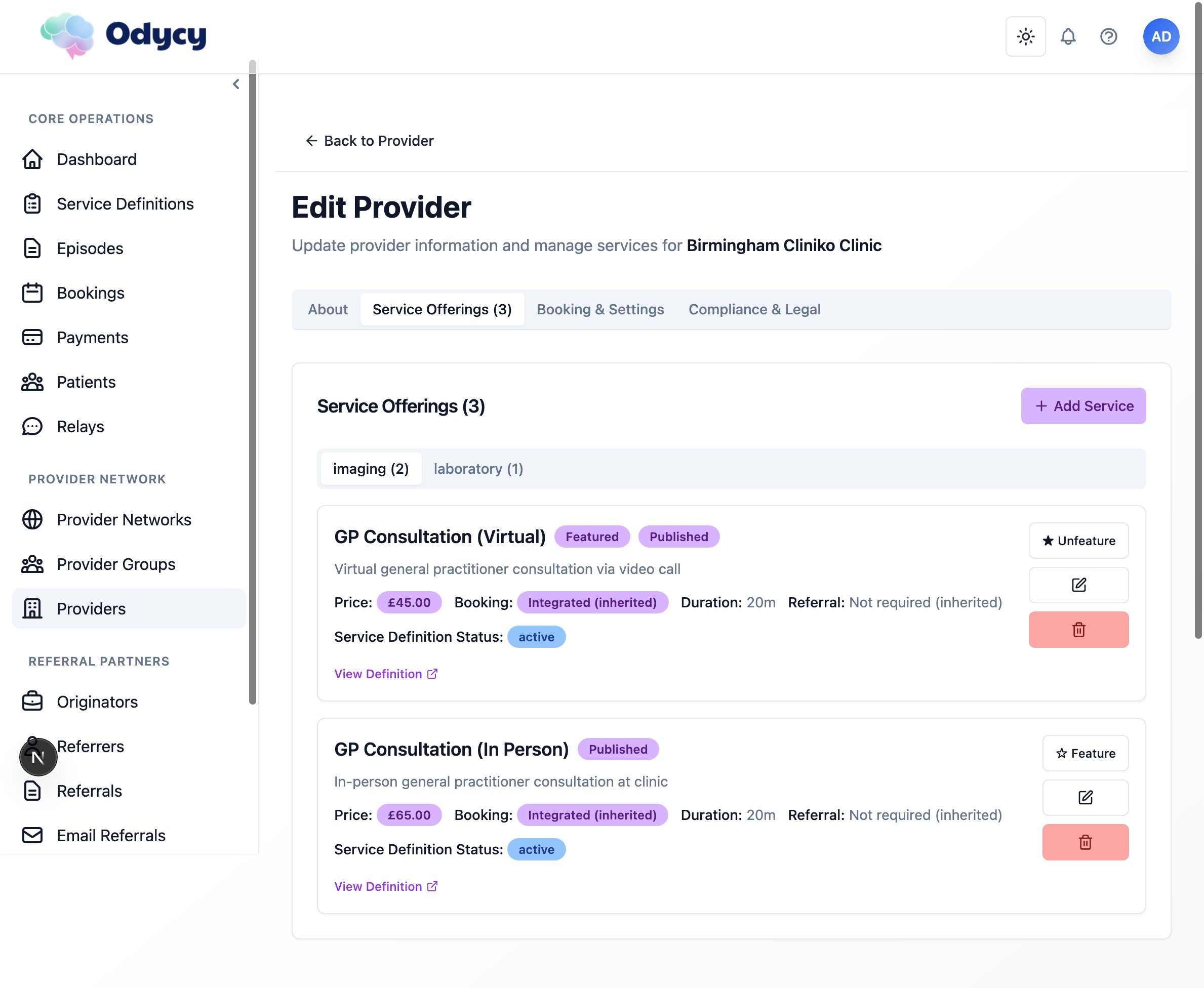Click the Add Service button
This screenshot has width=1204, height=988.
[x=1083, y=406]
